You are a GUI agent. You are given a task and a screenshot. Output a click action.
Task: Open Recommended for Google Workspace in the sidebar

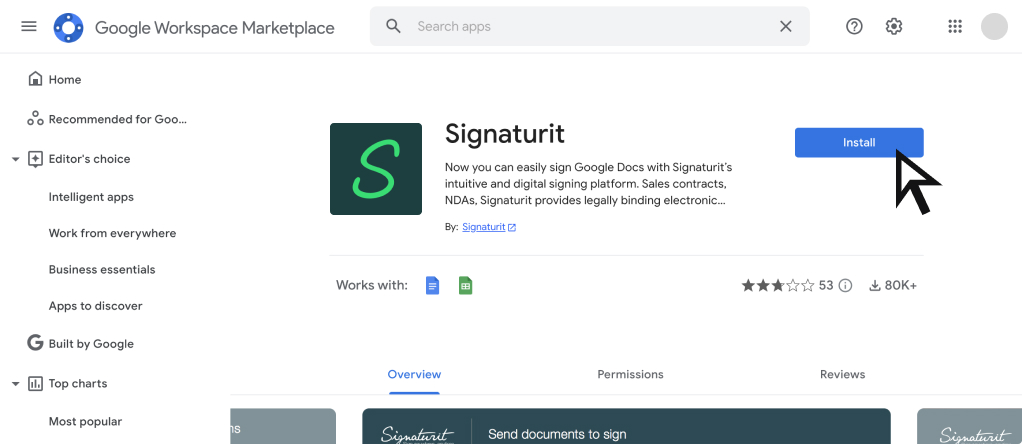pos(118,119)
